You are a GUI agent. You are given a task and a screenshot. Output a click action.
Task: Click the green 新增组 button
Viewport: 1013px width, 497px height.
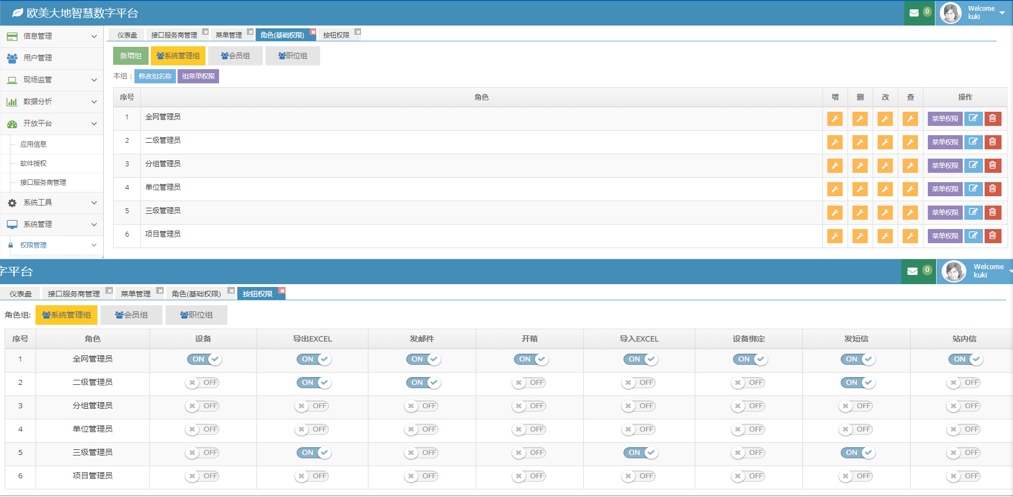tap(131, 56)
